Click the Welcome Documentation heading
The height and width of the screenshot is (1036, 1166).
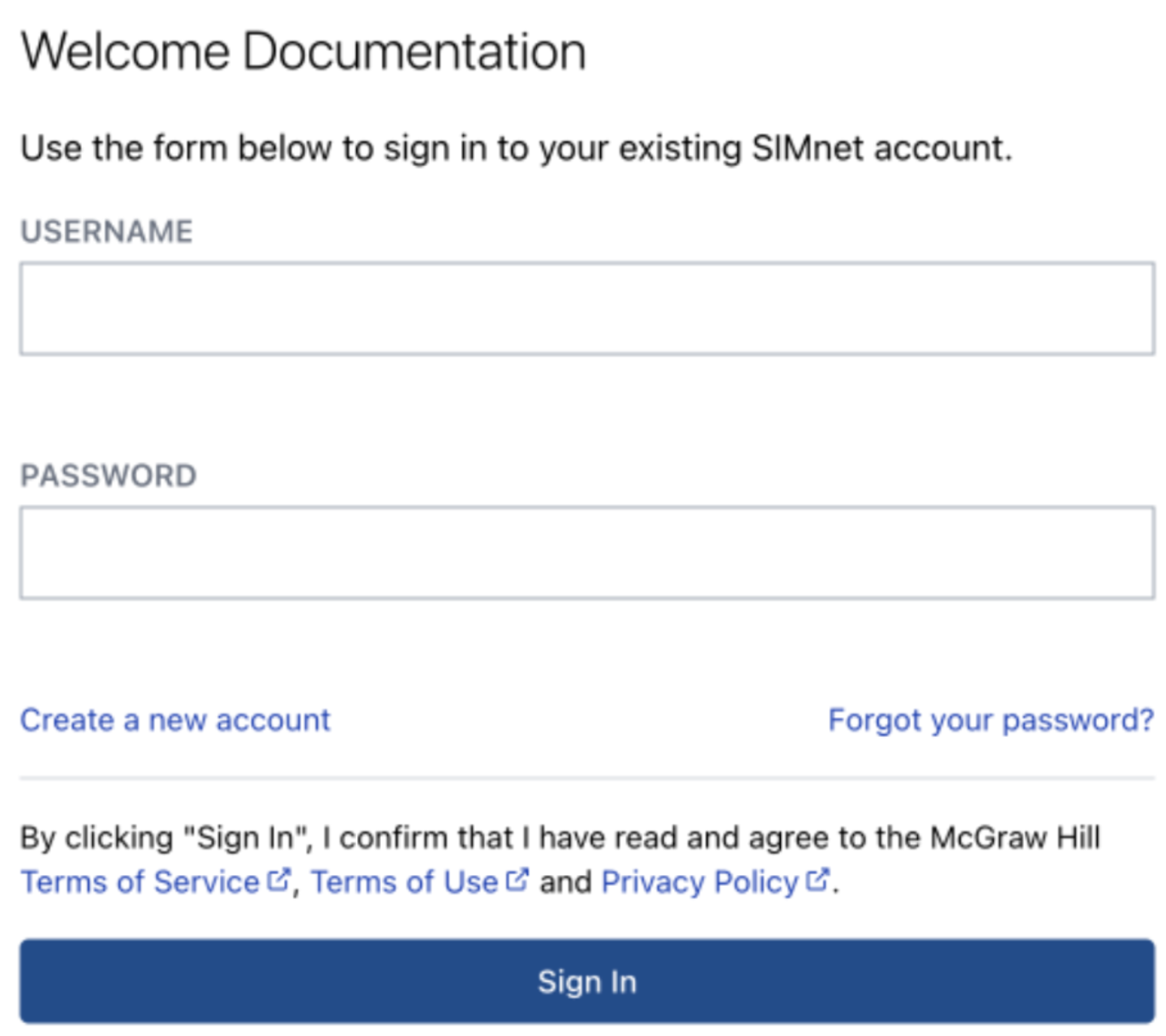303,51
